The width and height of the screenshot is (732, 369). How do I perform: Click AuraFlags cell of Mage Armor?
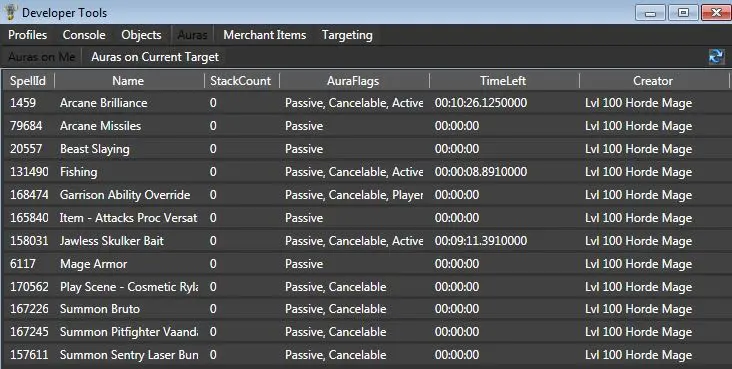pyautogui.click(x=304, y=263)
